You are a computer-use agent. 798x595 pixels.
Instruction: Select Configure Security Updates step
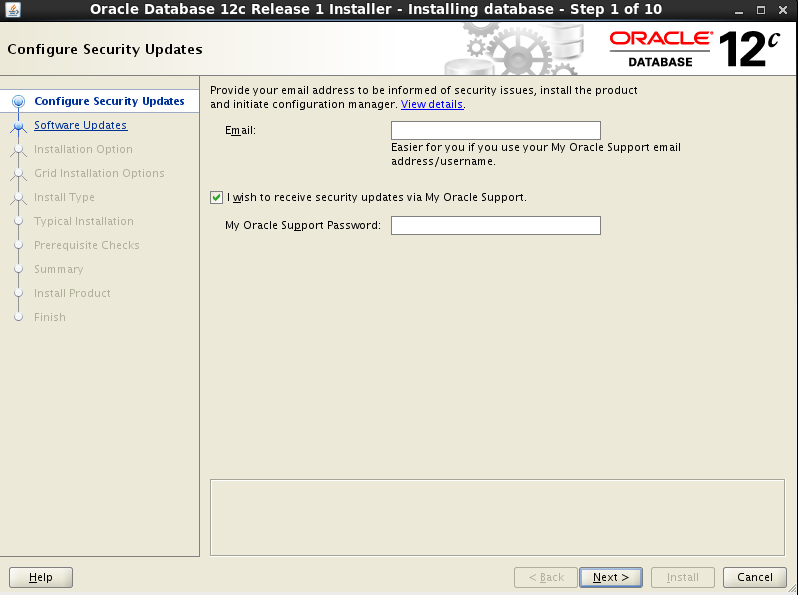[109, 101]
